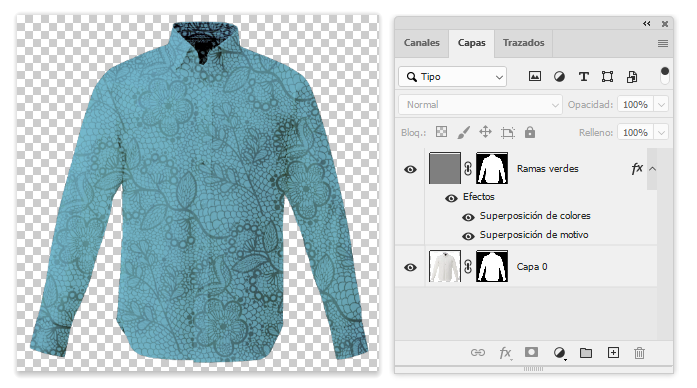Unlink the Ramas verdes mask chain
697x388 pixels.
click(x=468, y=168)
